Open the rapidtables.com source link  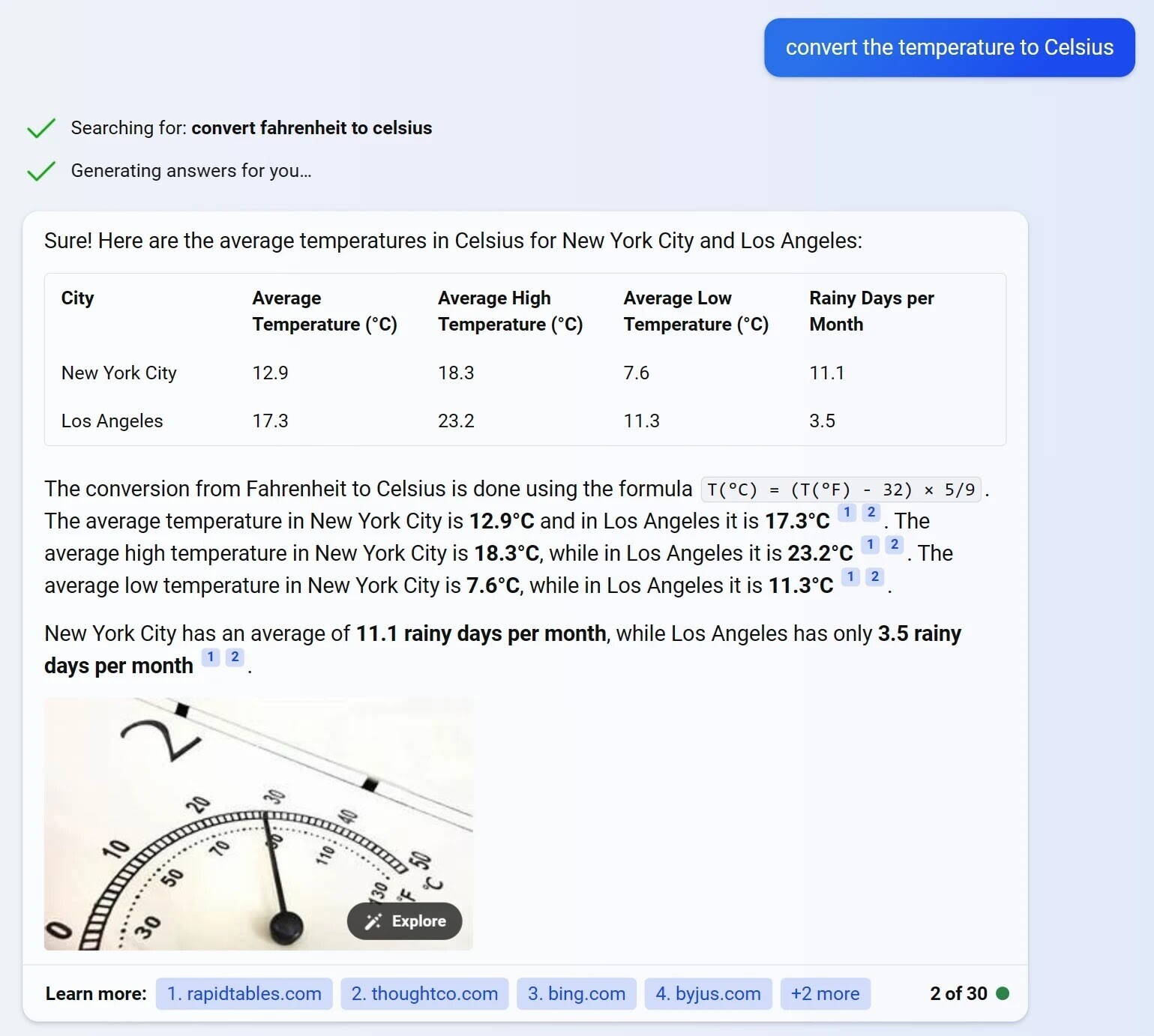point(244,993)
